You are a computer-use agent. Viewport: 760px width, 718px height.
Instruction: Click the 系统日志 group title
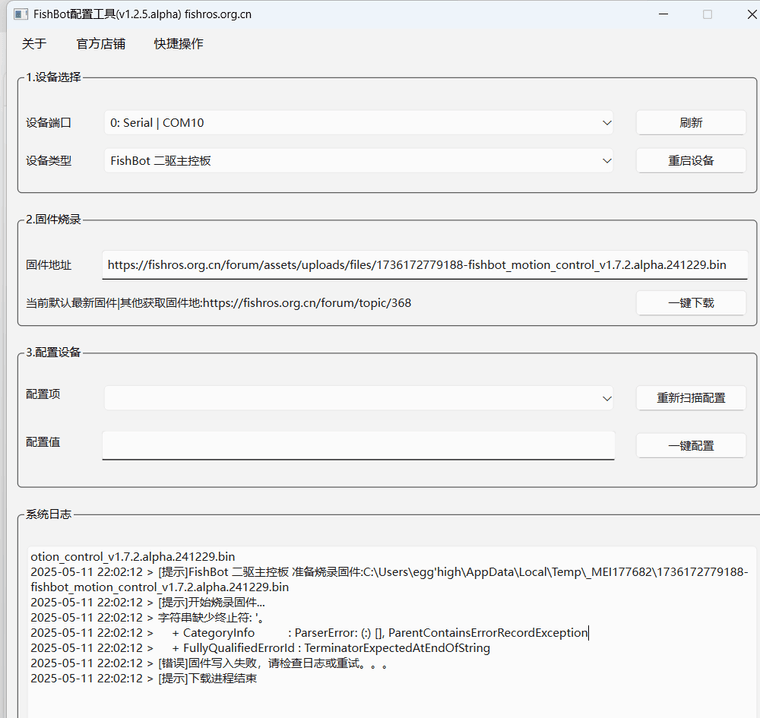click(x=48, y=514)
